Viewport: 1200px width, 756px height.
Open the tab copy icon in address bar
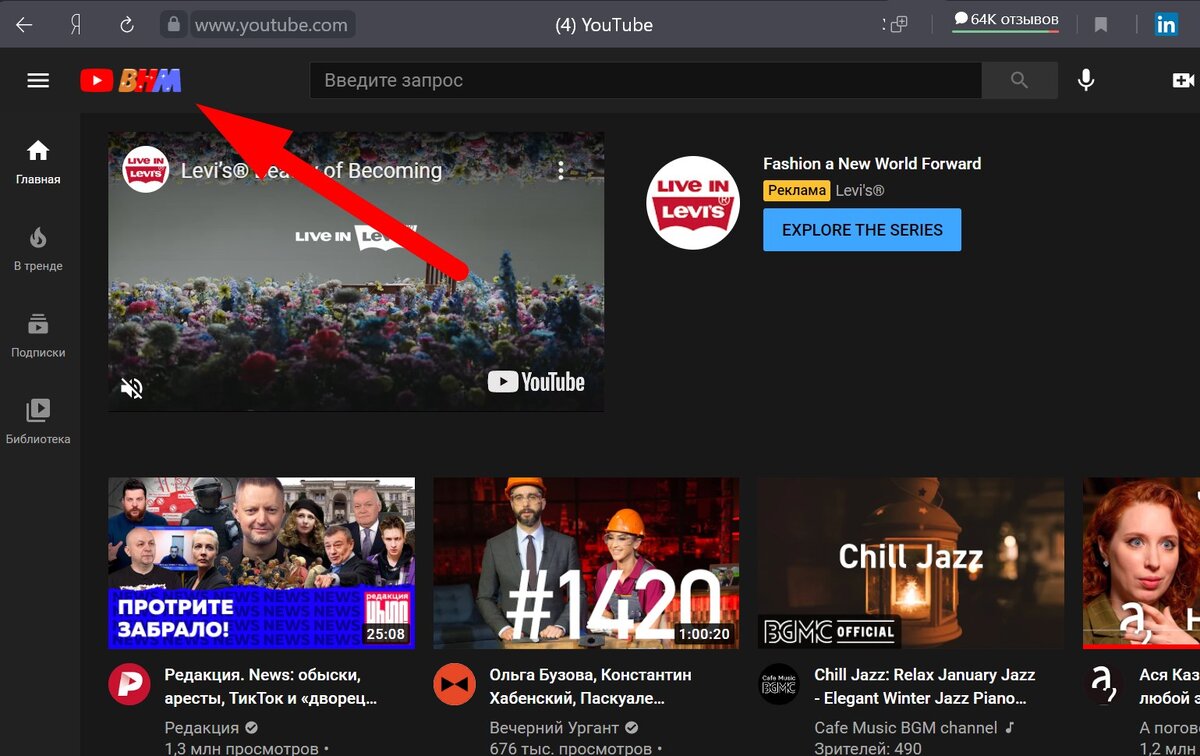897,25
